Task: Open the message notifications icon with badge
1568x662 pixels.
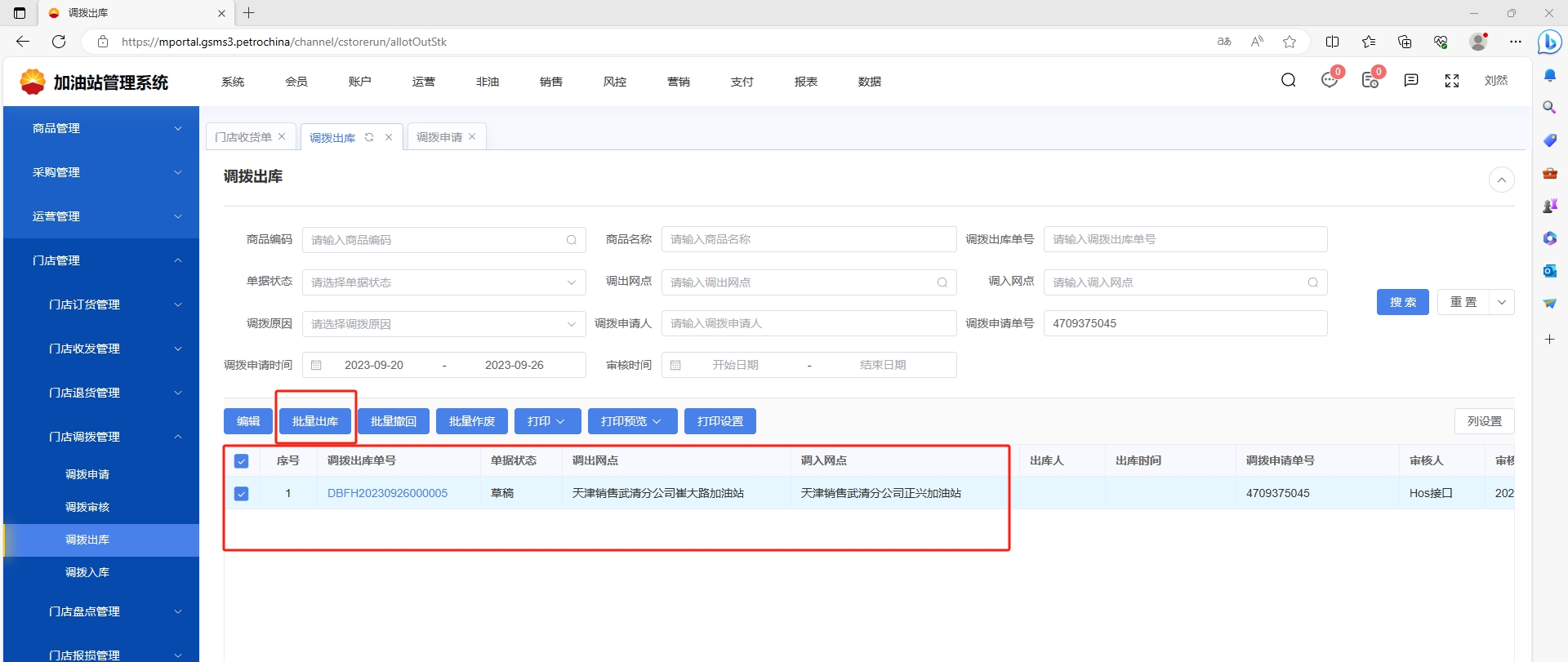Action: point(1330,80)
